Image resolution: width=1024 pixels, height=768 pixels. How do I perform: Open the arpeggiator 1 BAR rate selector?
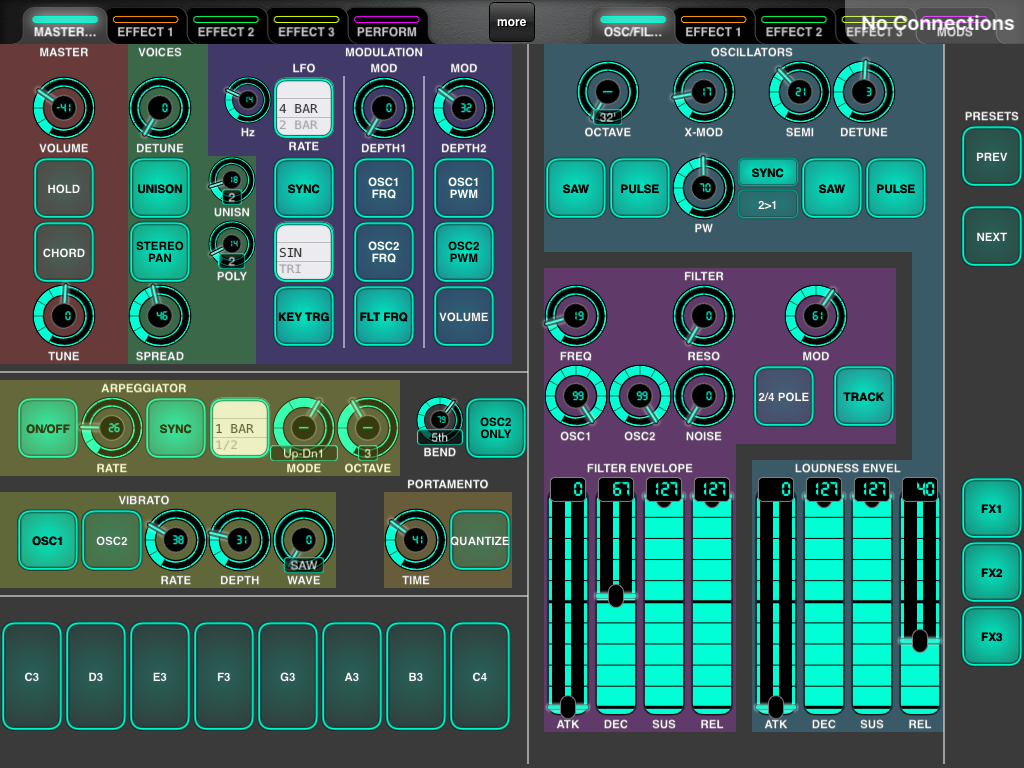240,428
